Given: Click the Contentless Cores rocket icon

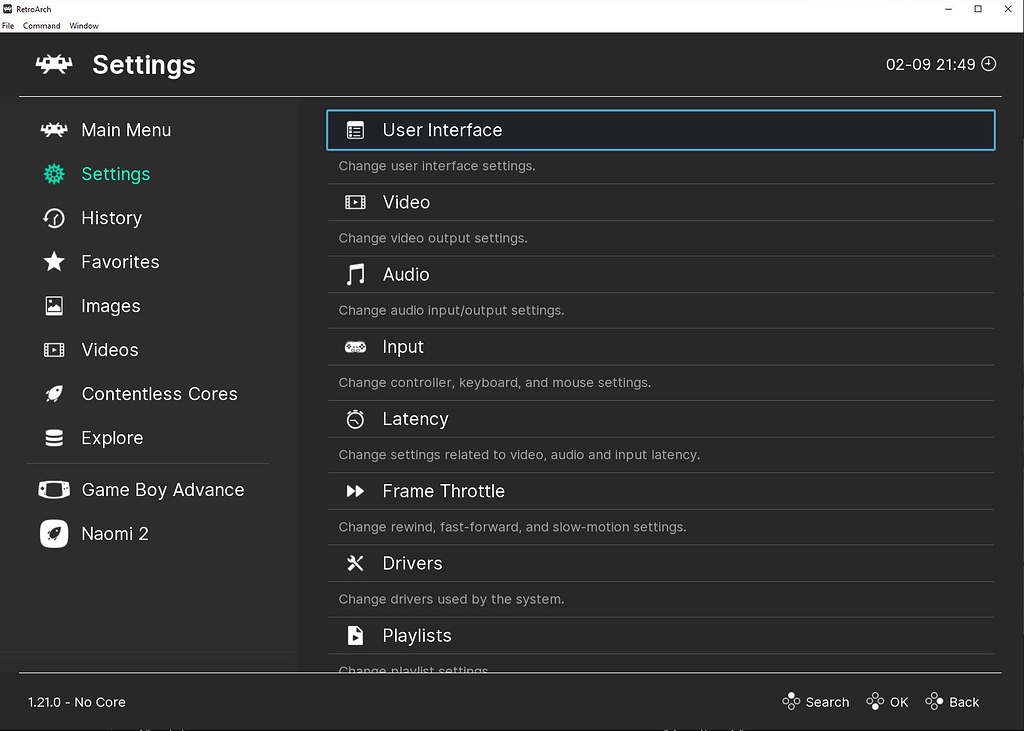Looking at the screenshot, I should click(x=54, y=394).
